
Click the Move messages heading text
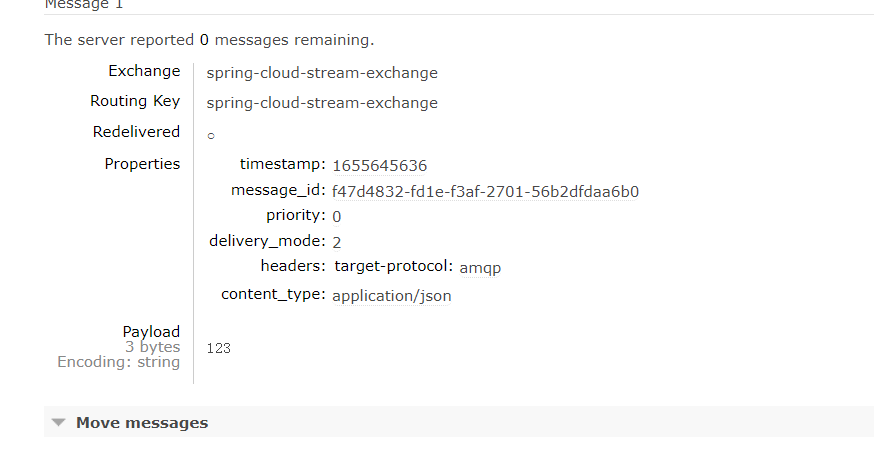point(142,423)
